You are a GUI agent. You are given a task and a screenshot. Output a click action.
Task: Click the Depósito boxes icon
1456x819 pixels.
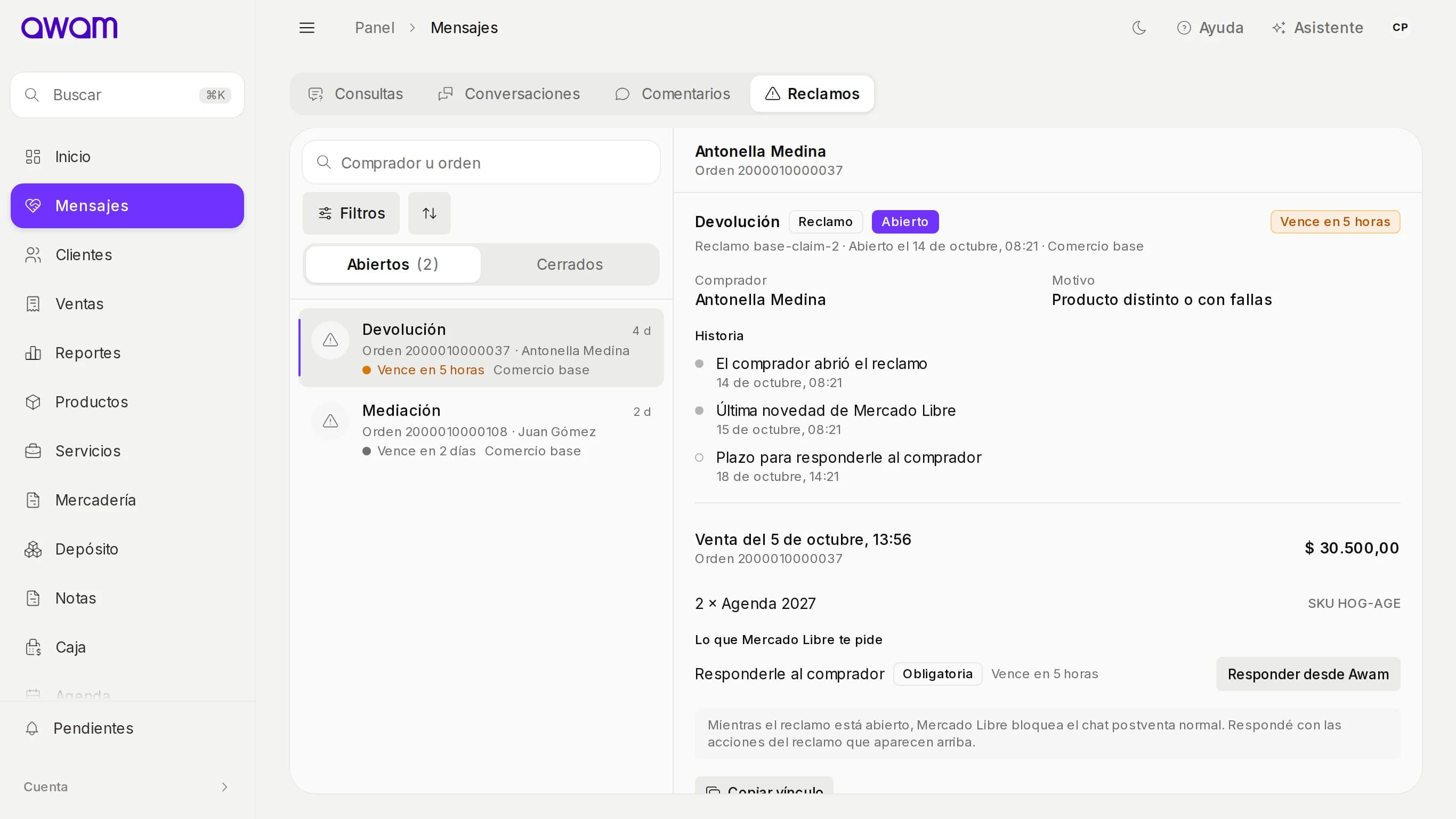[x=34, y=549]
